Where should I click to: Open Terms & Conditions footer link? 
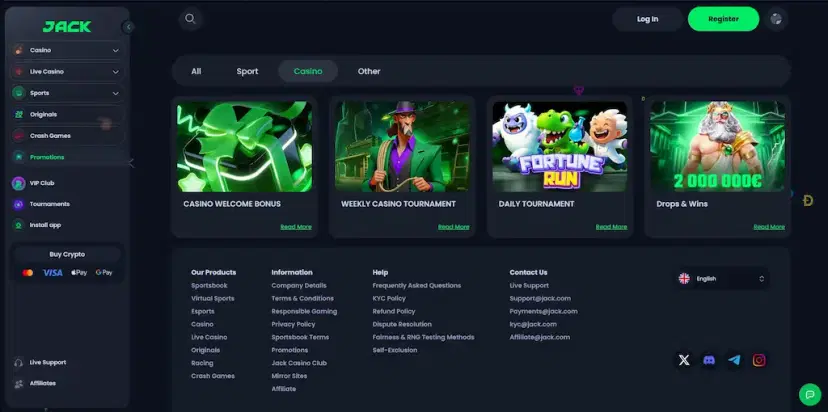click(303, 298)
